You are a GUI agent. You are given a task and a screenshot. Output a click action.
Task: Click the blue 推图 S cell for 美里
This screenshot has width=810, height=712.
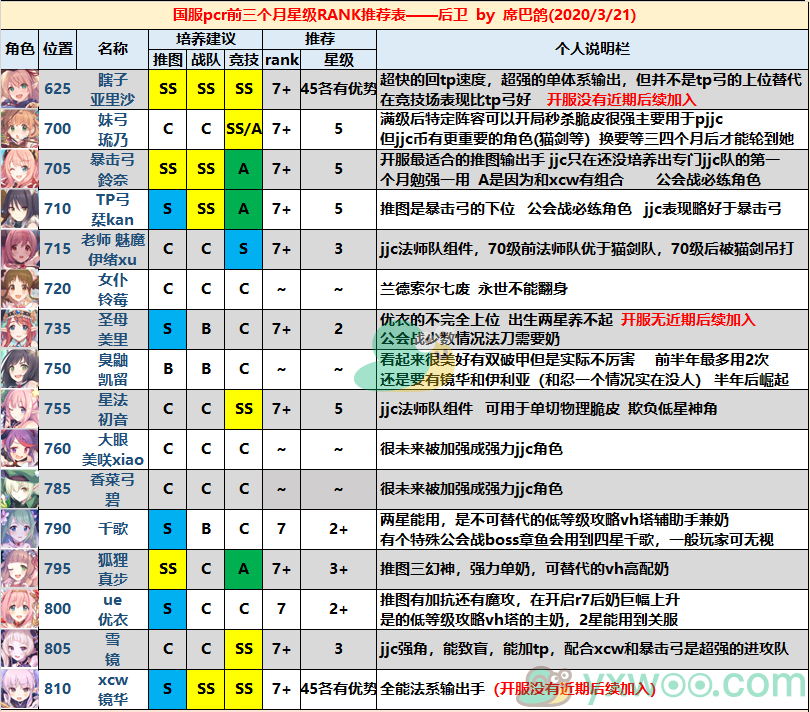click(167, 329)
